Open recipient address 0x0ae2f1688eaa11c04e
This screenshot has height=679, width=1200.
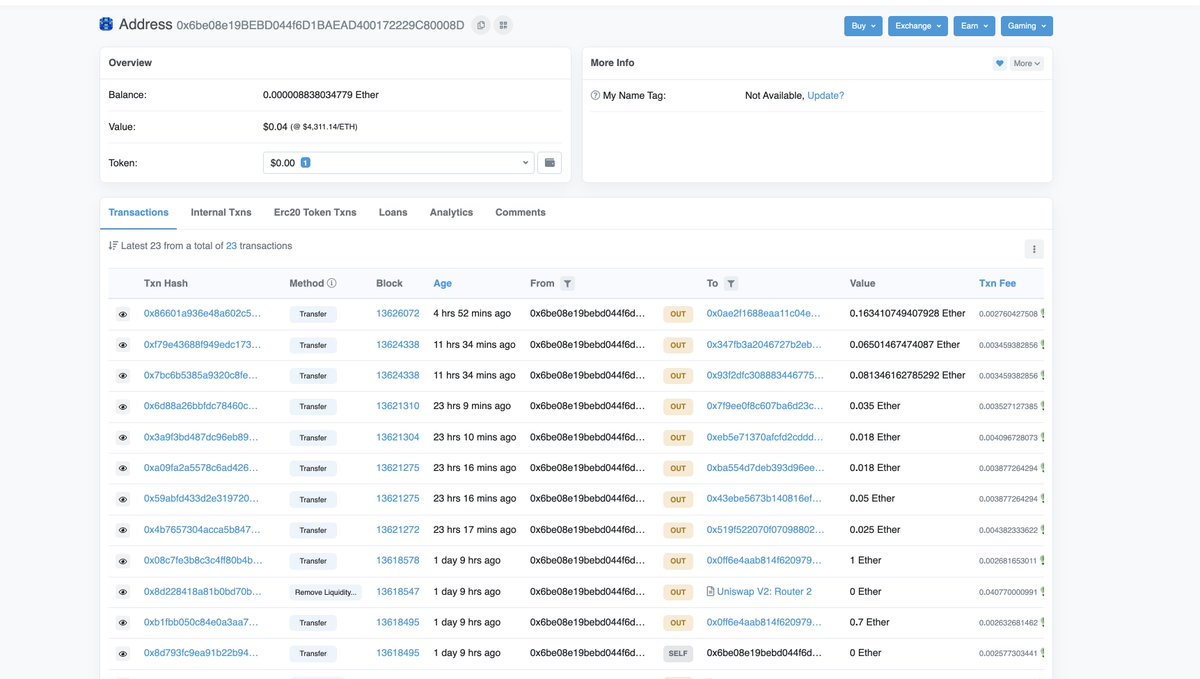pos(764,314)
